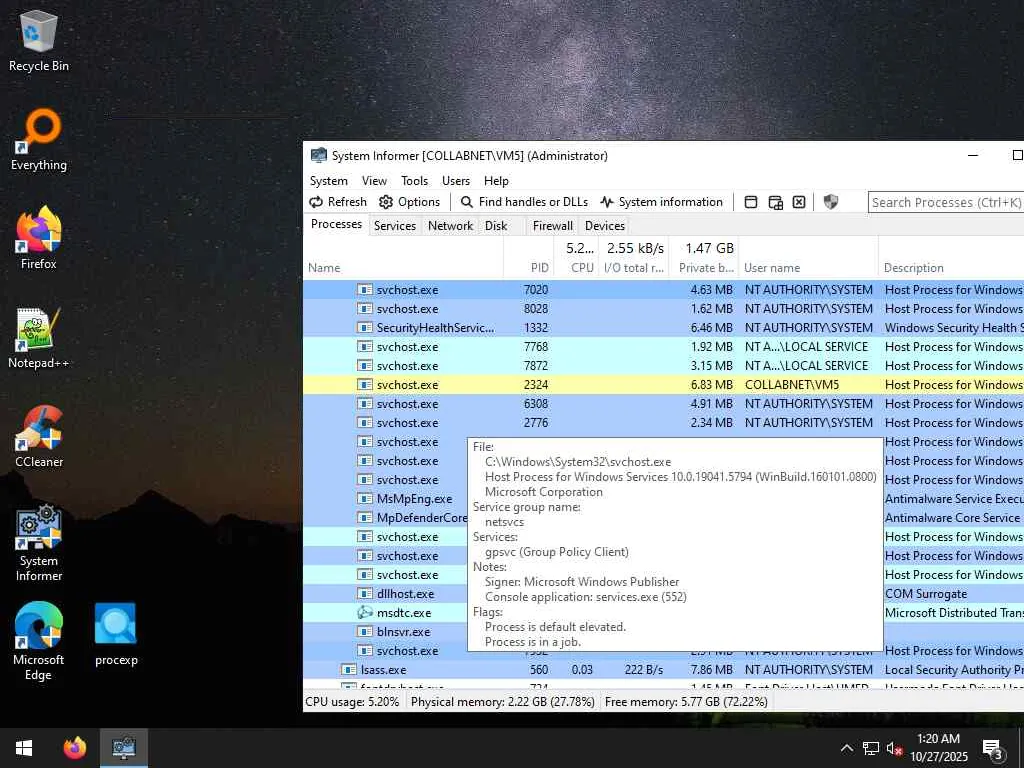
Task: Switch to the Services tab
Action: [x=394, y=226]
